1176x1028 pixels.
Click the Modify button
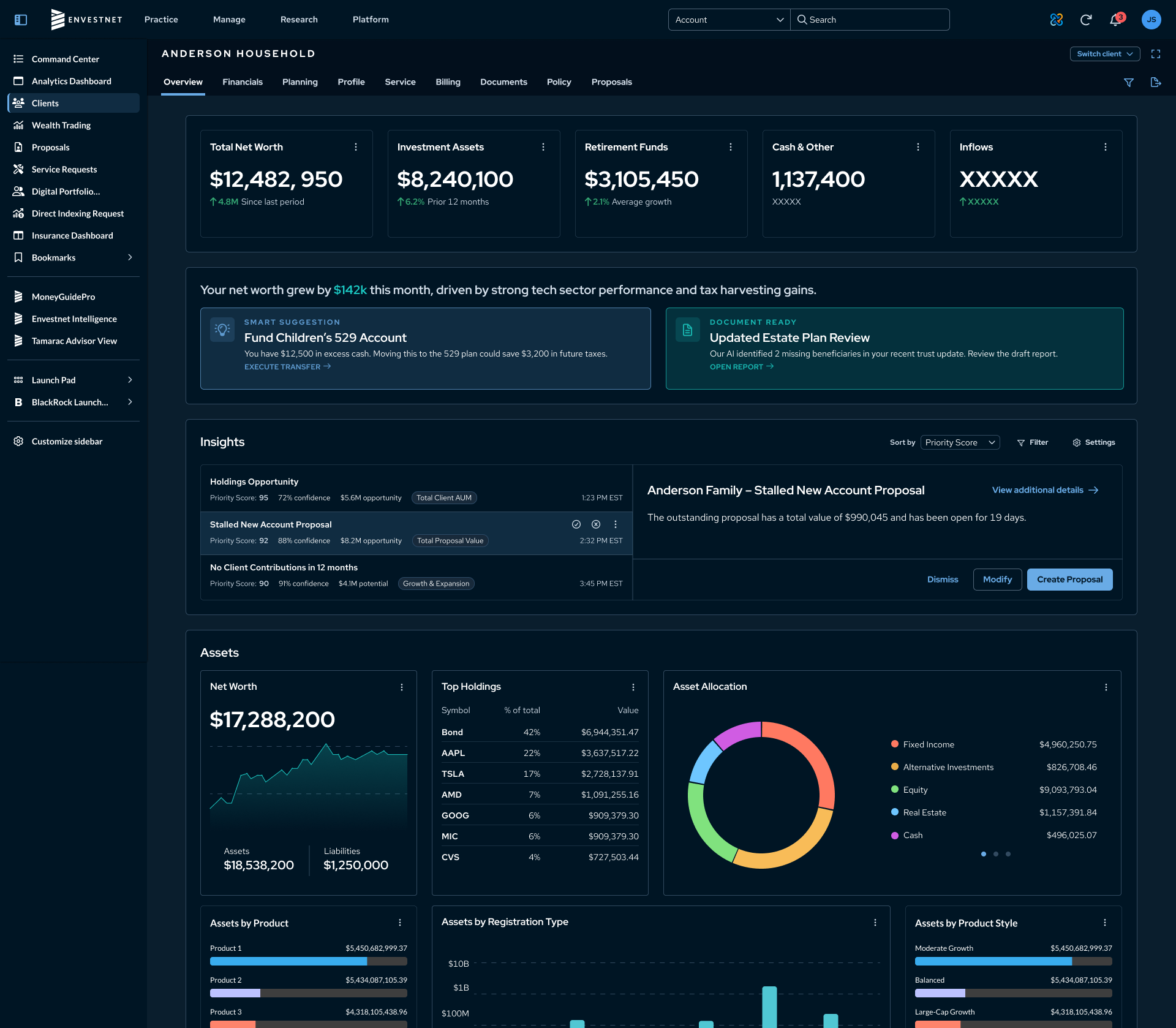[x=997, y=580]
